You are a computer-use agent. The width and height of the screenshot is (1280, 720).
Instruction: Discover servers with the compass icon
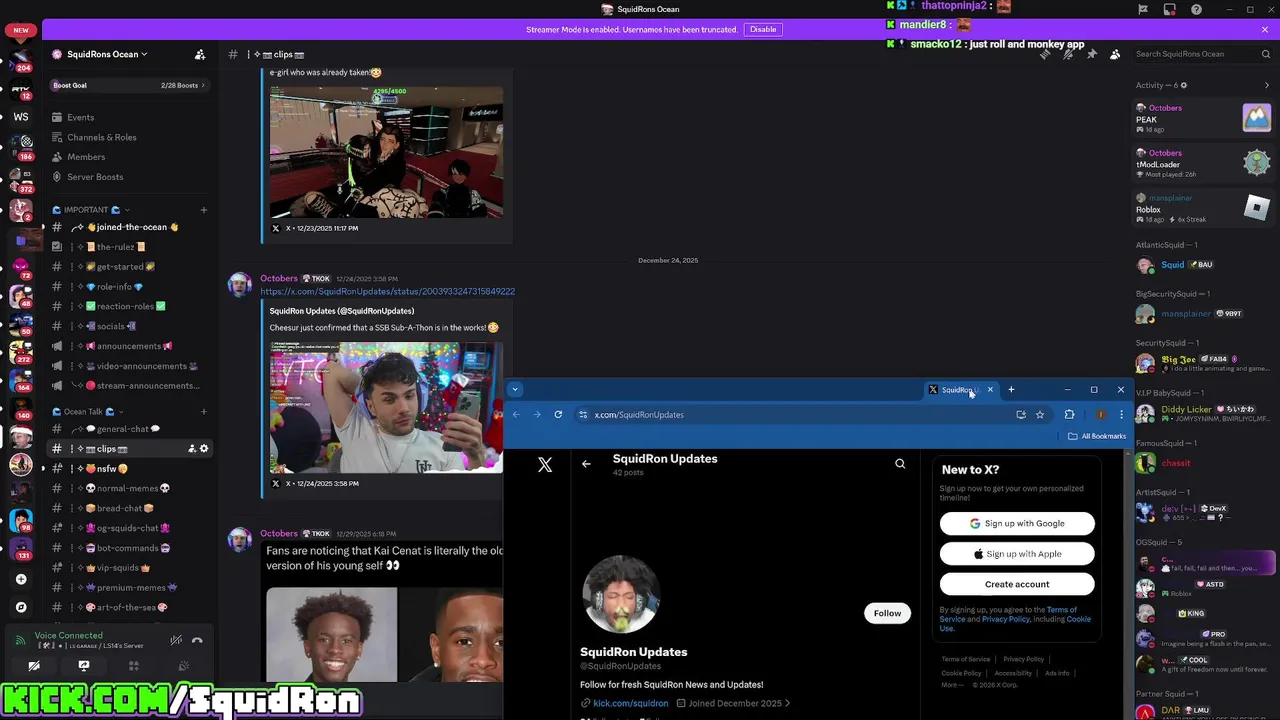click(x=21, y=607)
